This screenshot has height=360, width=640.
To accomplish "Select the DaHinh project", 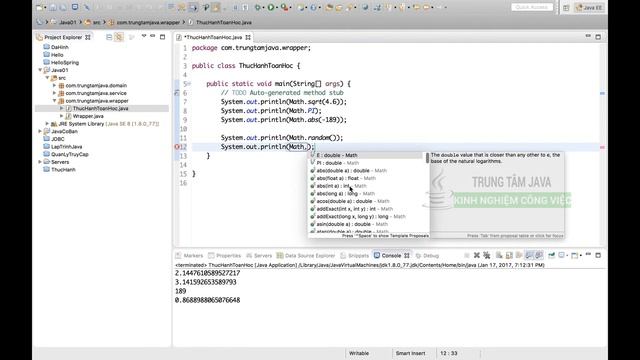I will tap(60, 47).
